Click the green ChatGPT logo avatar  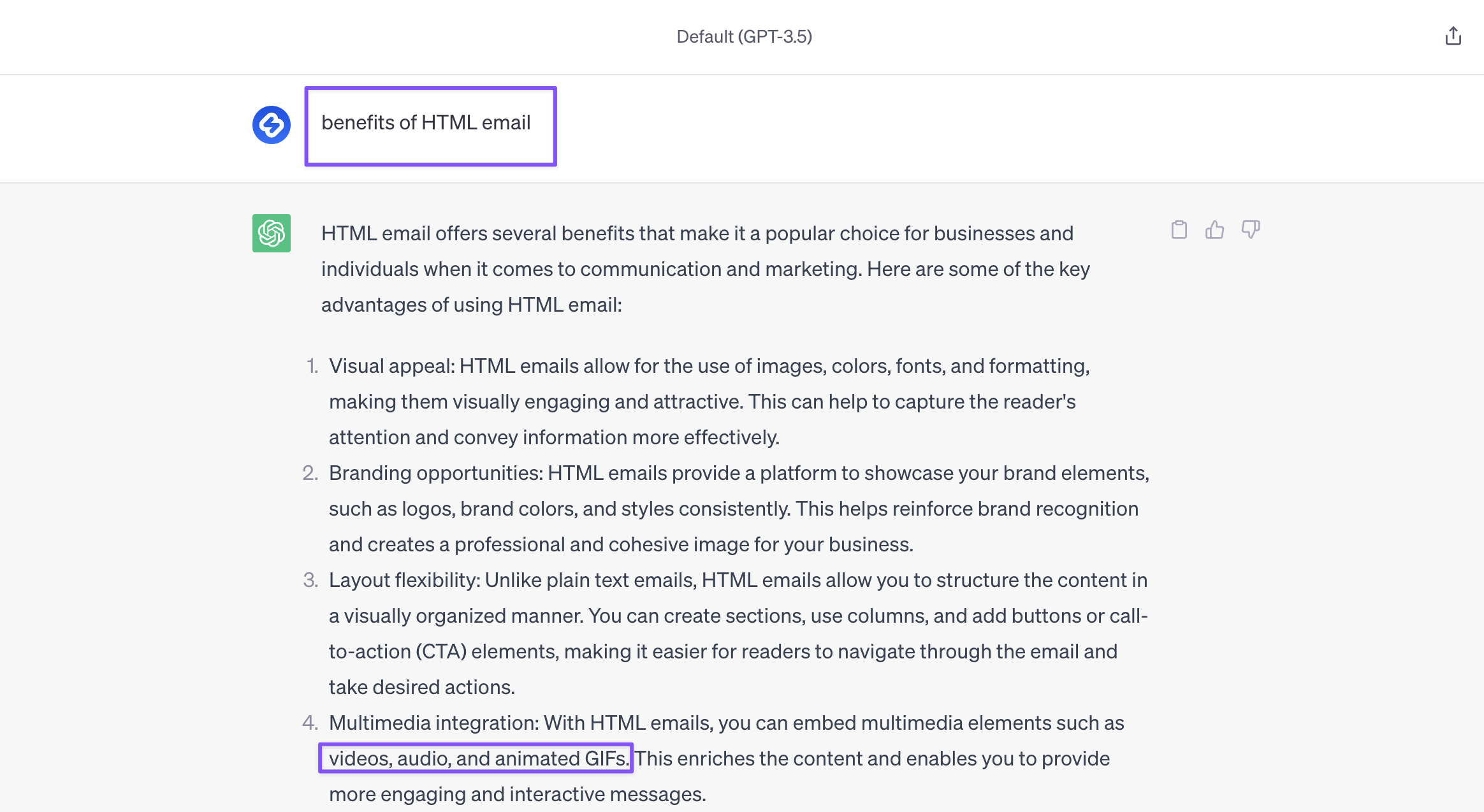[x=272, y=233]
